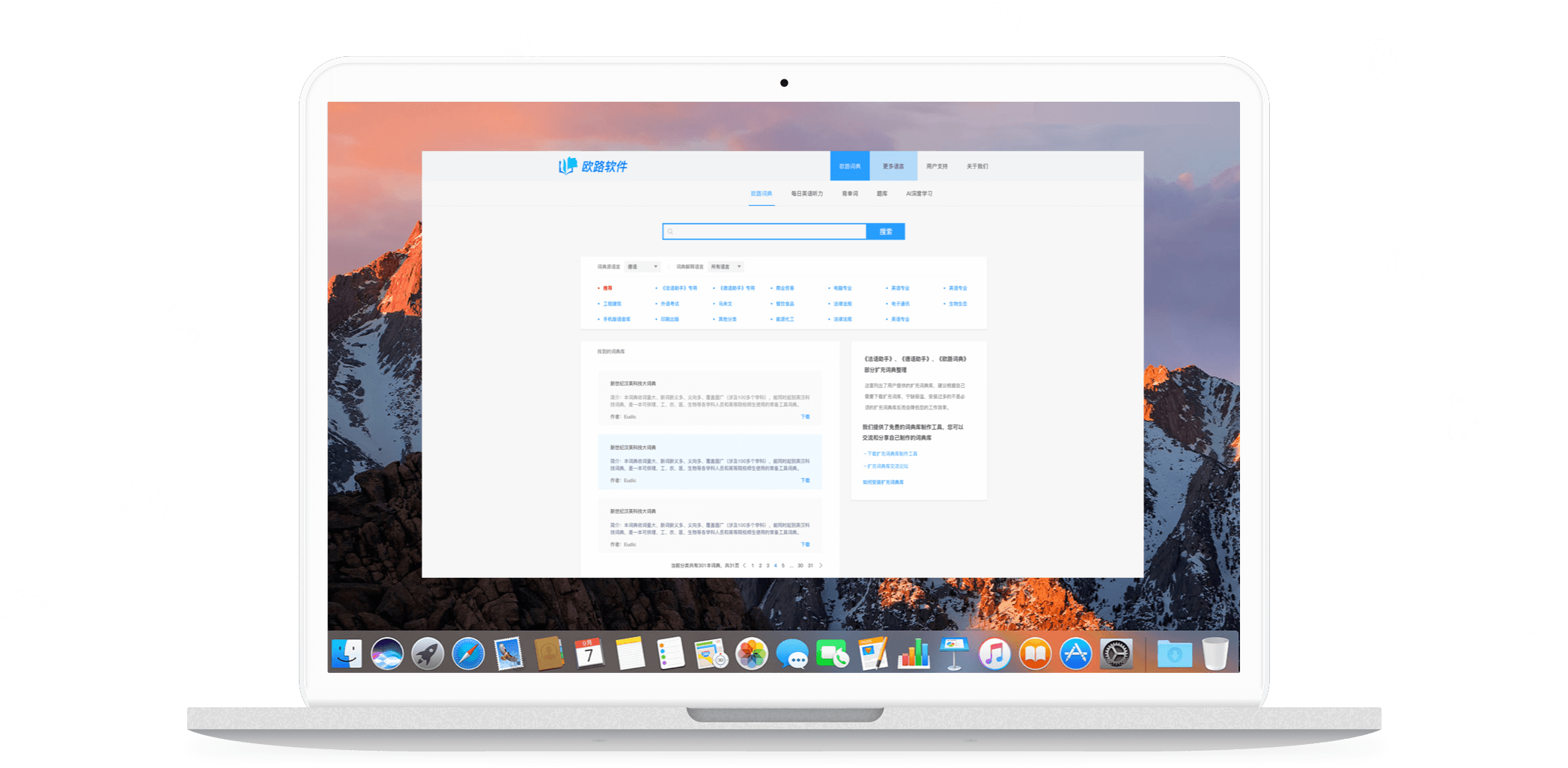
Task: Open the 外语考试 category
Action: click(669, 304)
